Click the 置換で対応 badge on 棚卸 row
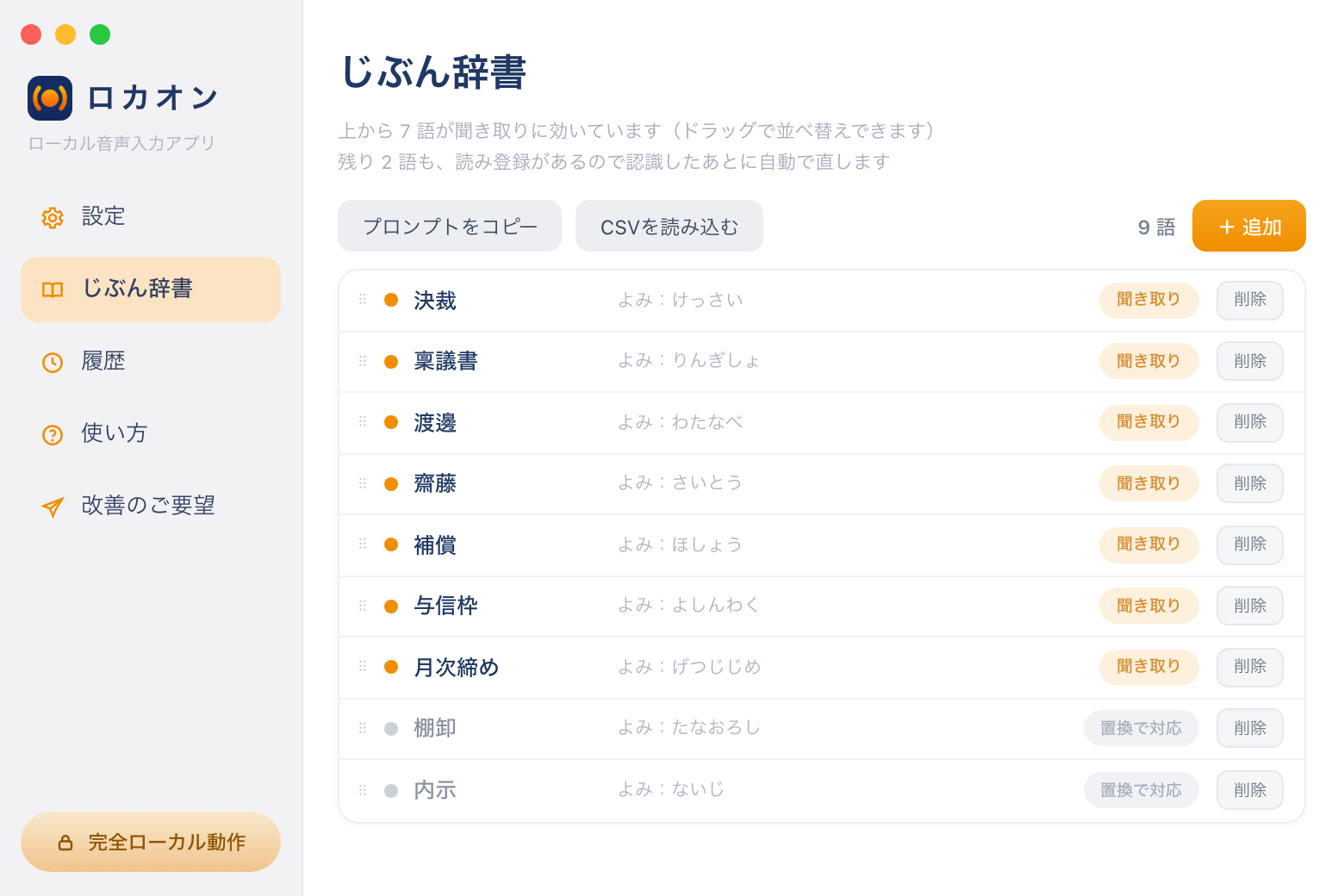Screen dimensions: 1344x896 (x=1142, y=728)
